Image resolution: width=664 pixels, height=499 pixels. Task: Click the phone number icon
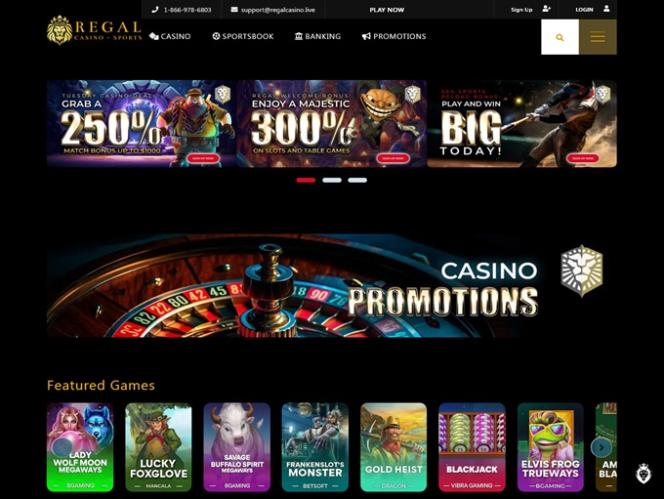point(155,9)
